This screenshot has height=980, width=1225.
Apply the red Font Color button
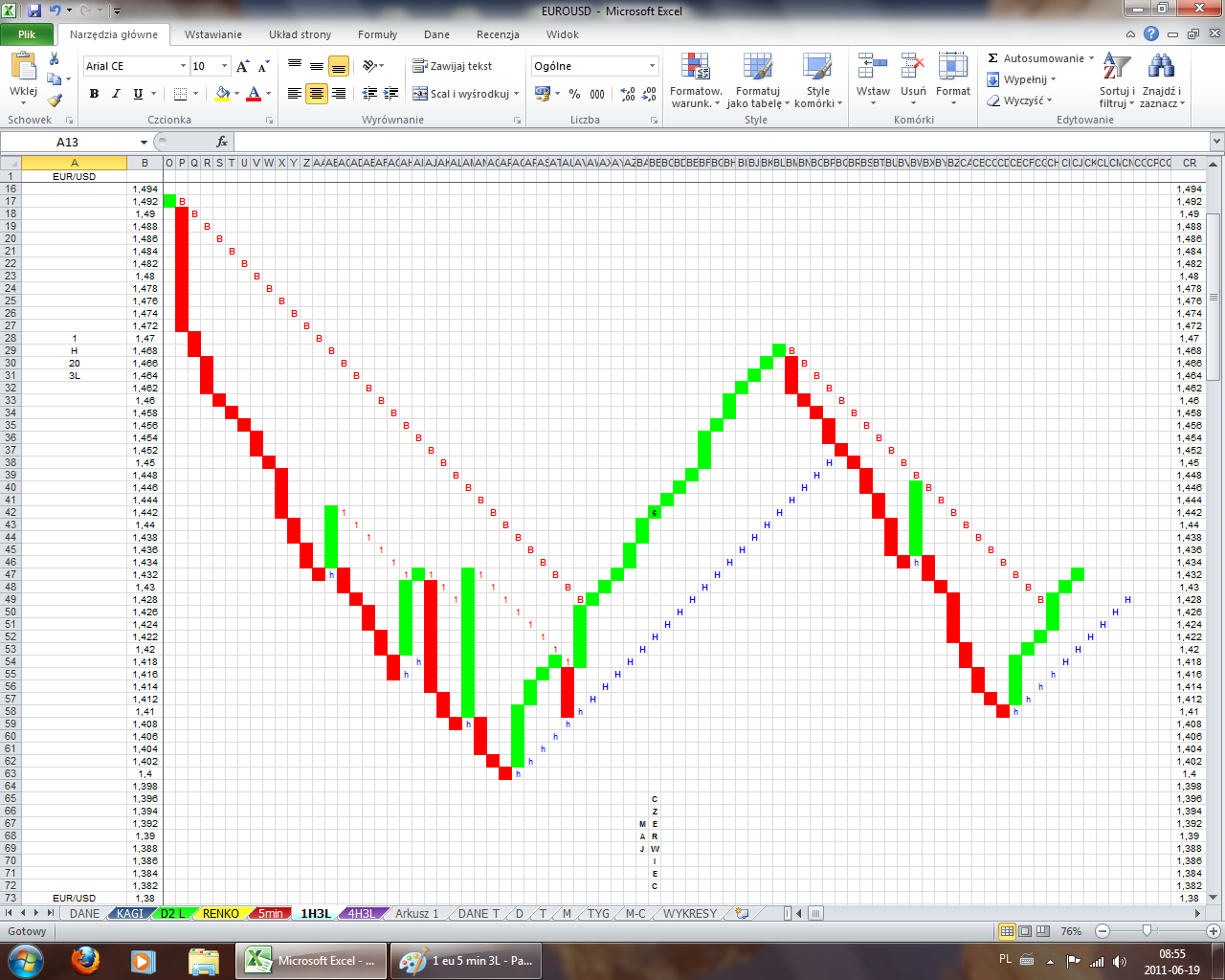(254, 94)
